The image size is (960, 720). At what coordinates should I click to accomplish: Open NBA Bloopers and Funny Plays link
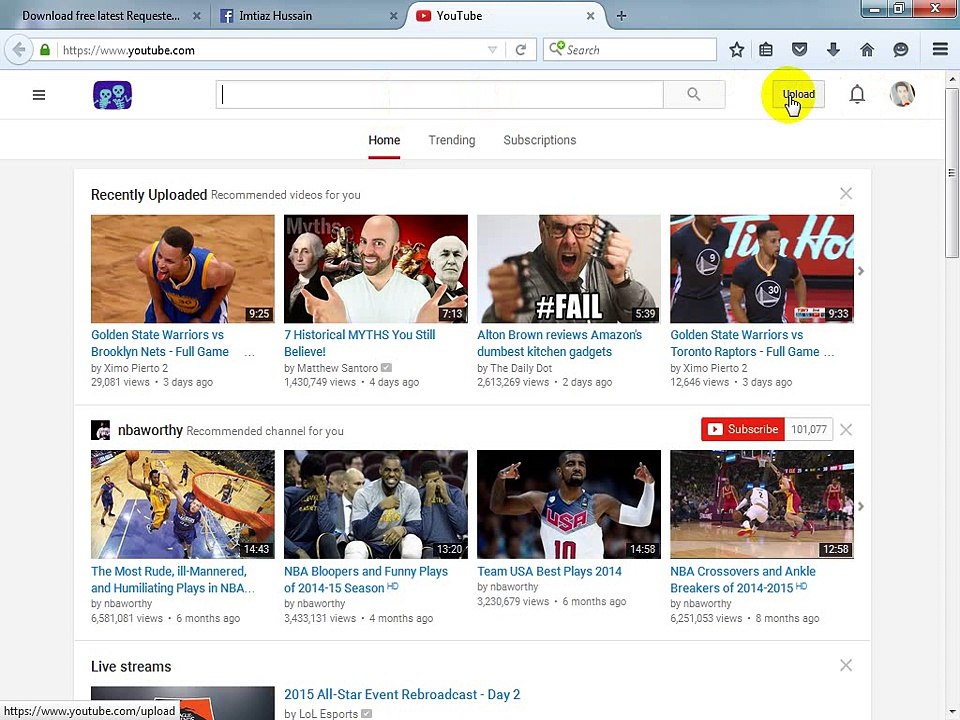pos(366,579)
